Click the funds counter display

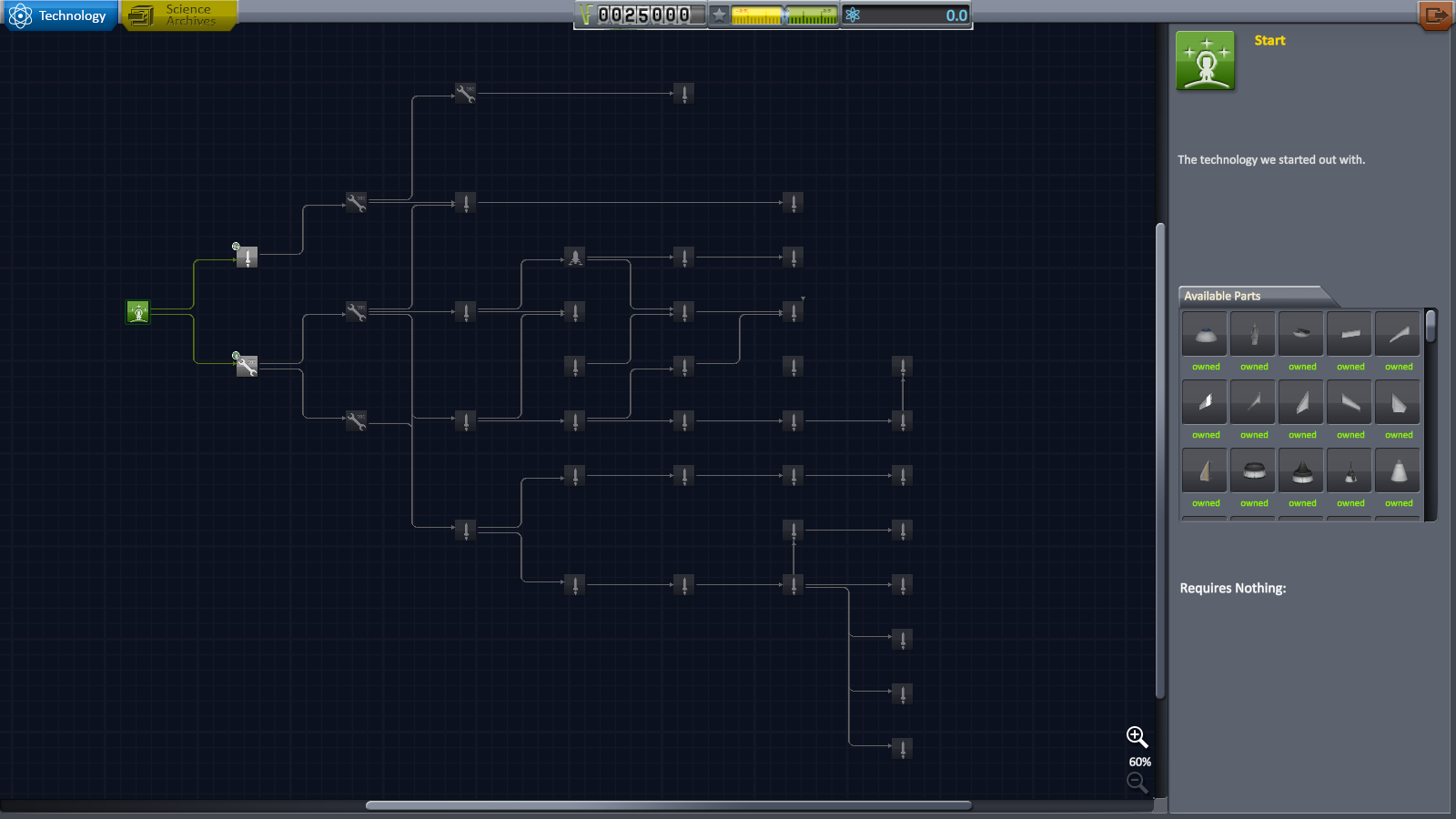[x=642, y=15]
